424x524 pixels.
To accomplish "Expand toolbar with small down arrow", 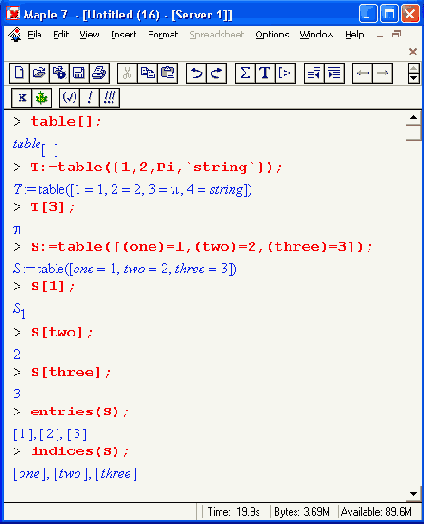I will 414,78.
